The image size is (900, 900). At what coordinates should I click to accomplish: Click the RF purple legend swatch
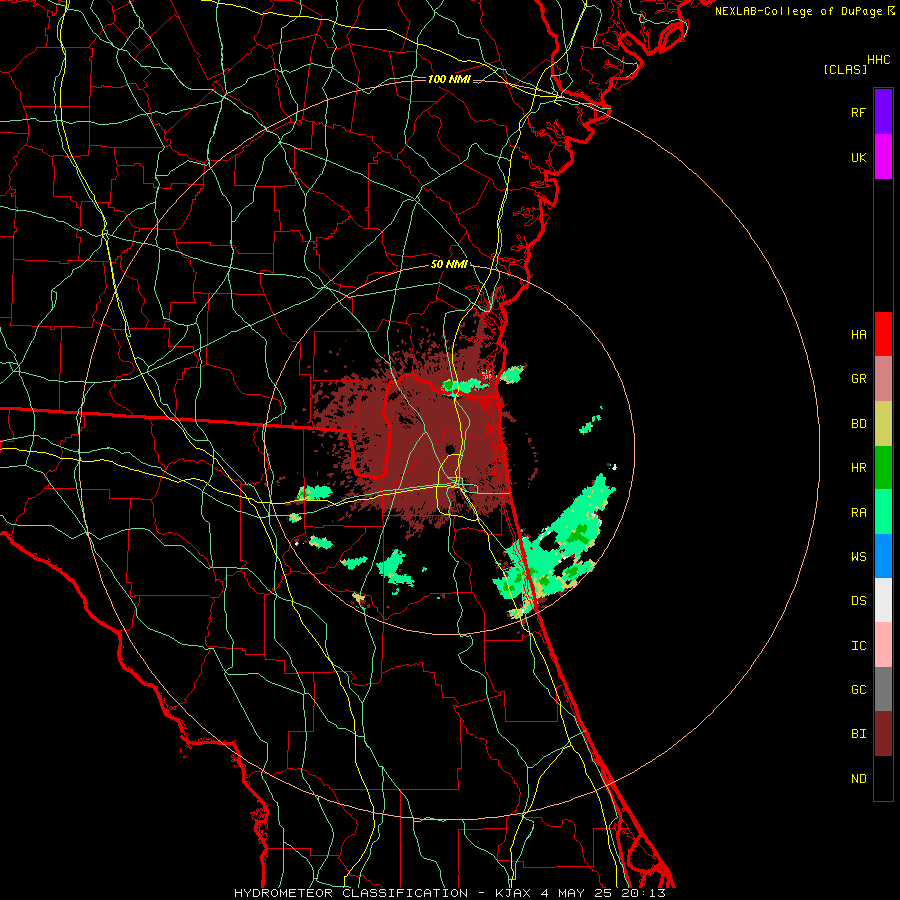coord(883,112)
